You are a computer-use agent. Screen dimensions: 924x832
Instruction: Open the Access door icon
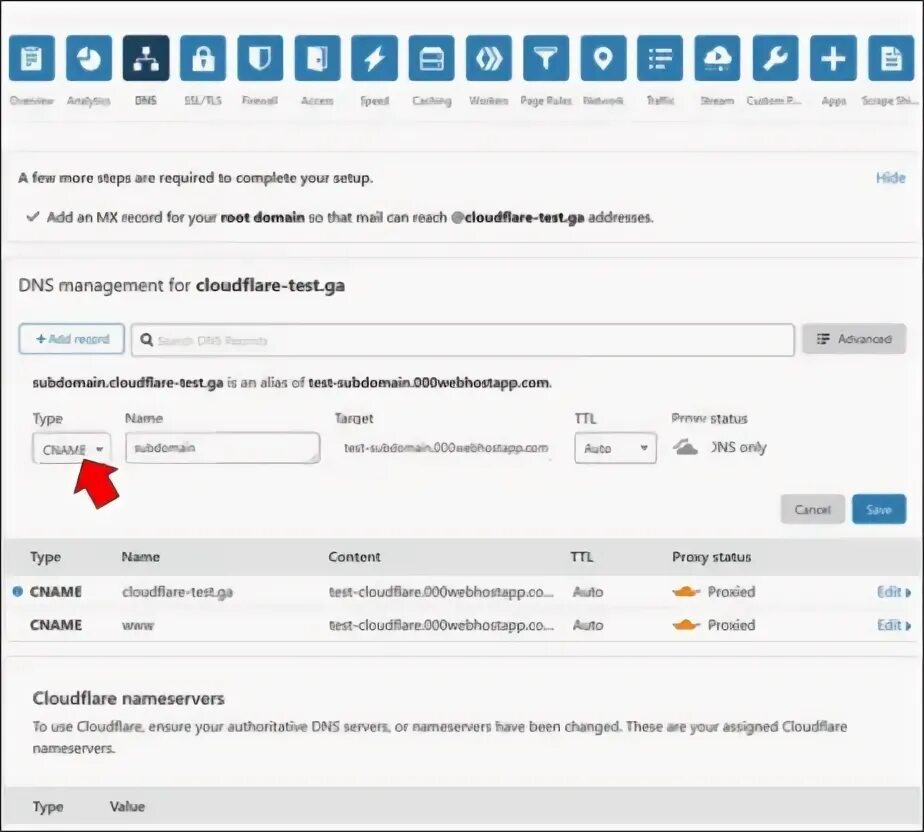[318, 58]
